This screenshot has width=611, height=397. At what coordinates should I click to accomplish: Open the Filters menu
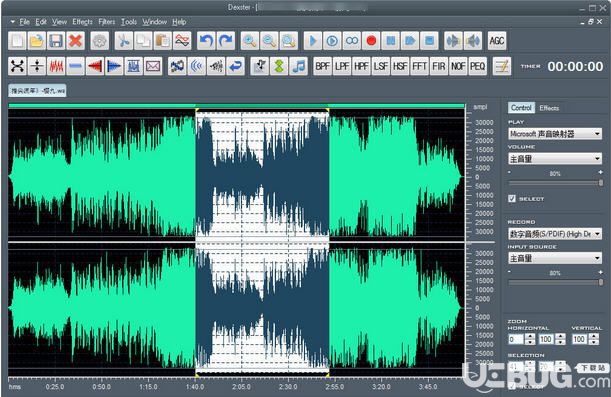pyautogui.click(x=107, y=22)
